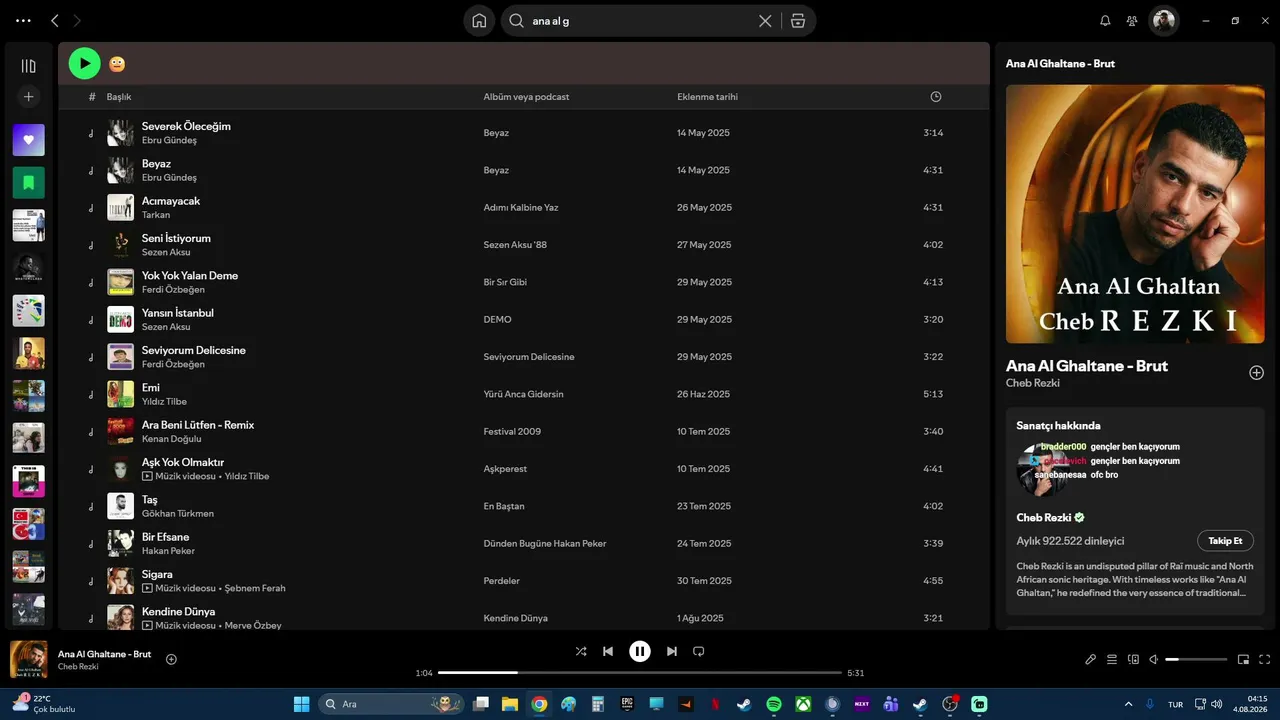Select the song Sigara

pos(157,574)
